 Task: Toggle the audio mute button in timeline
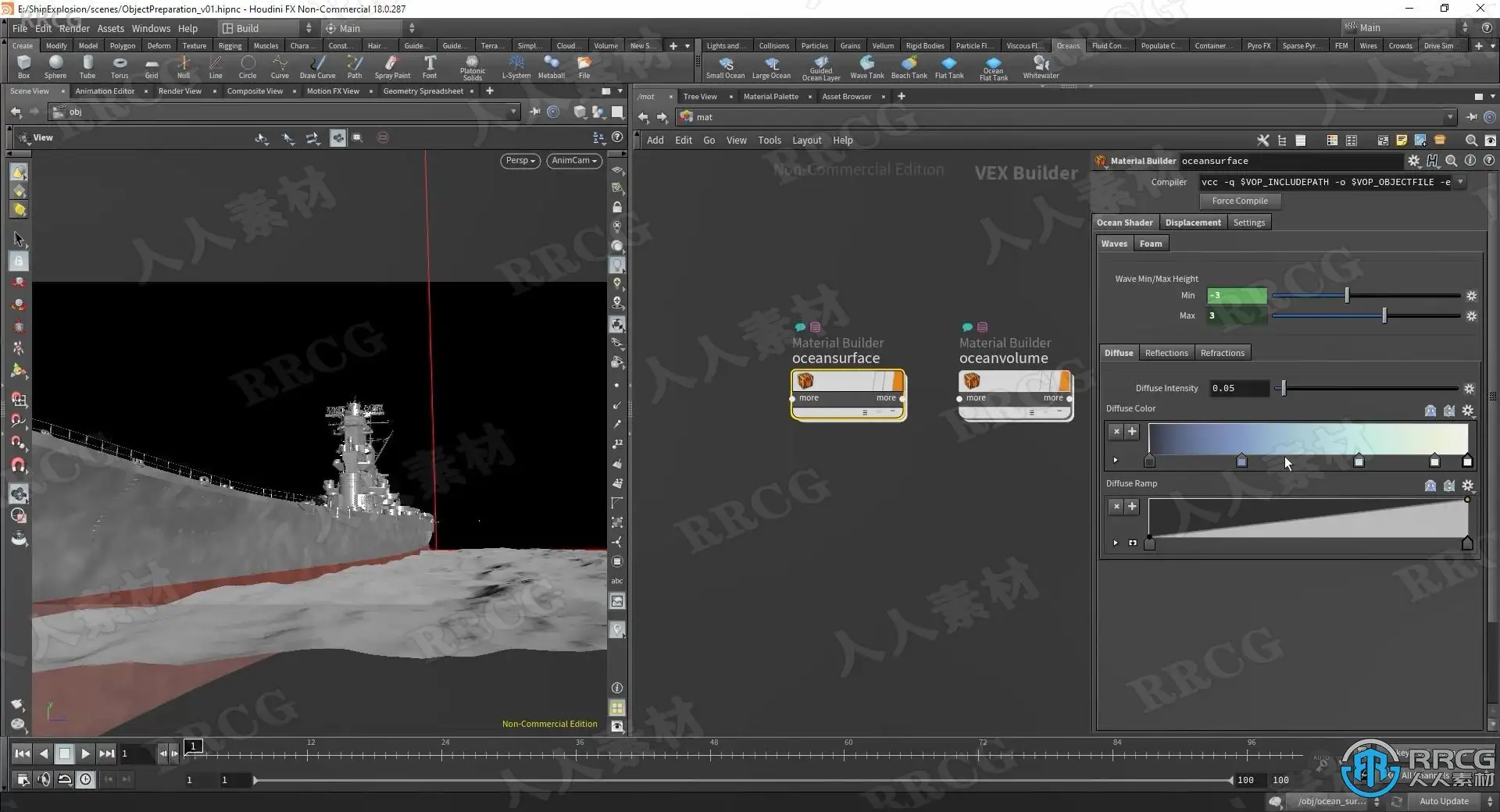[44, 779]
